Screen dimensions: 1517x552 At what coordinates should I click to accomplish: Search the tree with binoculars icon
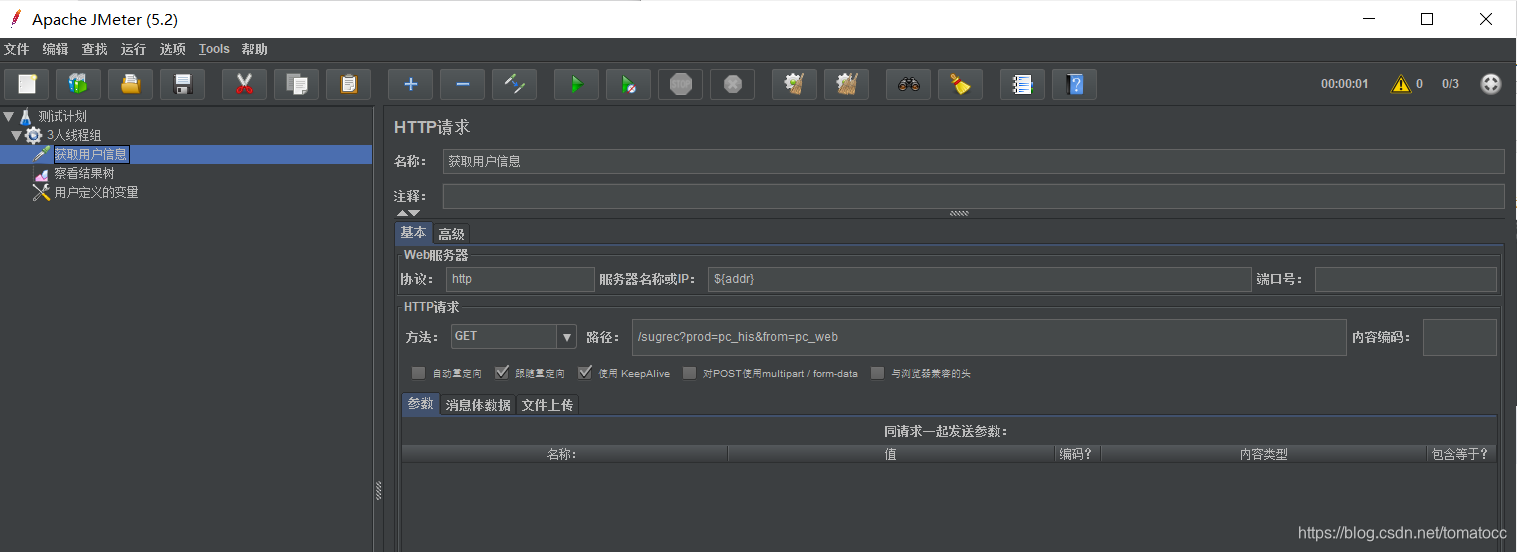tap(908, 84)
